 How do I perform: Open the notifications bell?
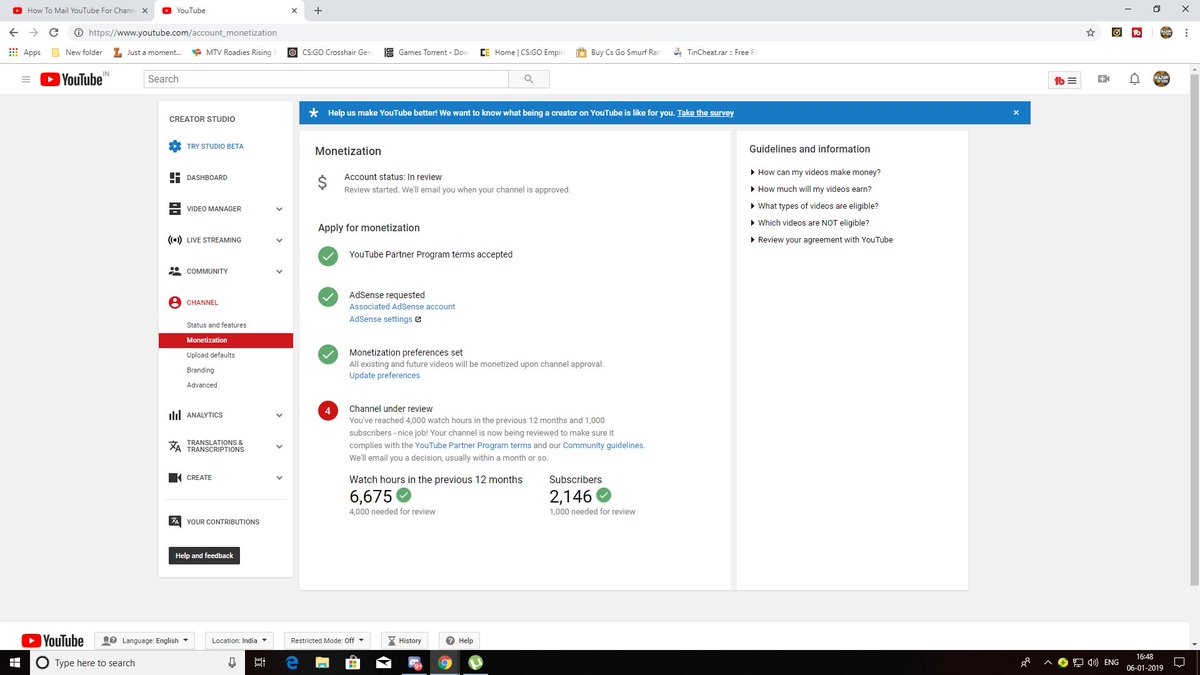[1134, 79]
